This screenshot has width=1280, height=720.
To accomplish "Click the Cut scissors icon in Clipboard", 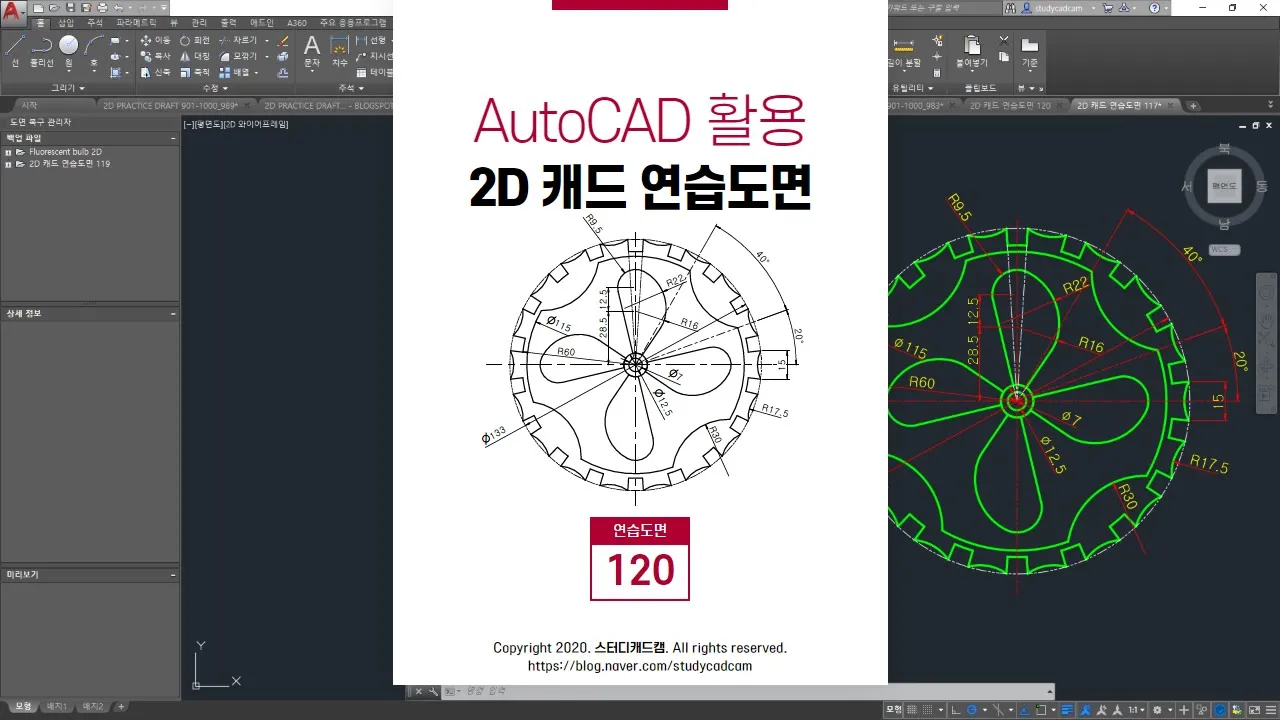I will [x=1004, y=40].
